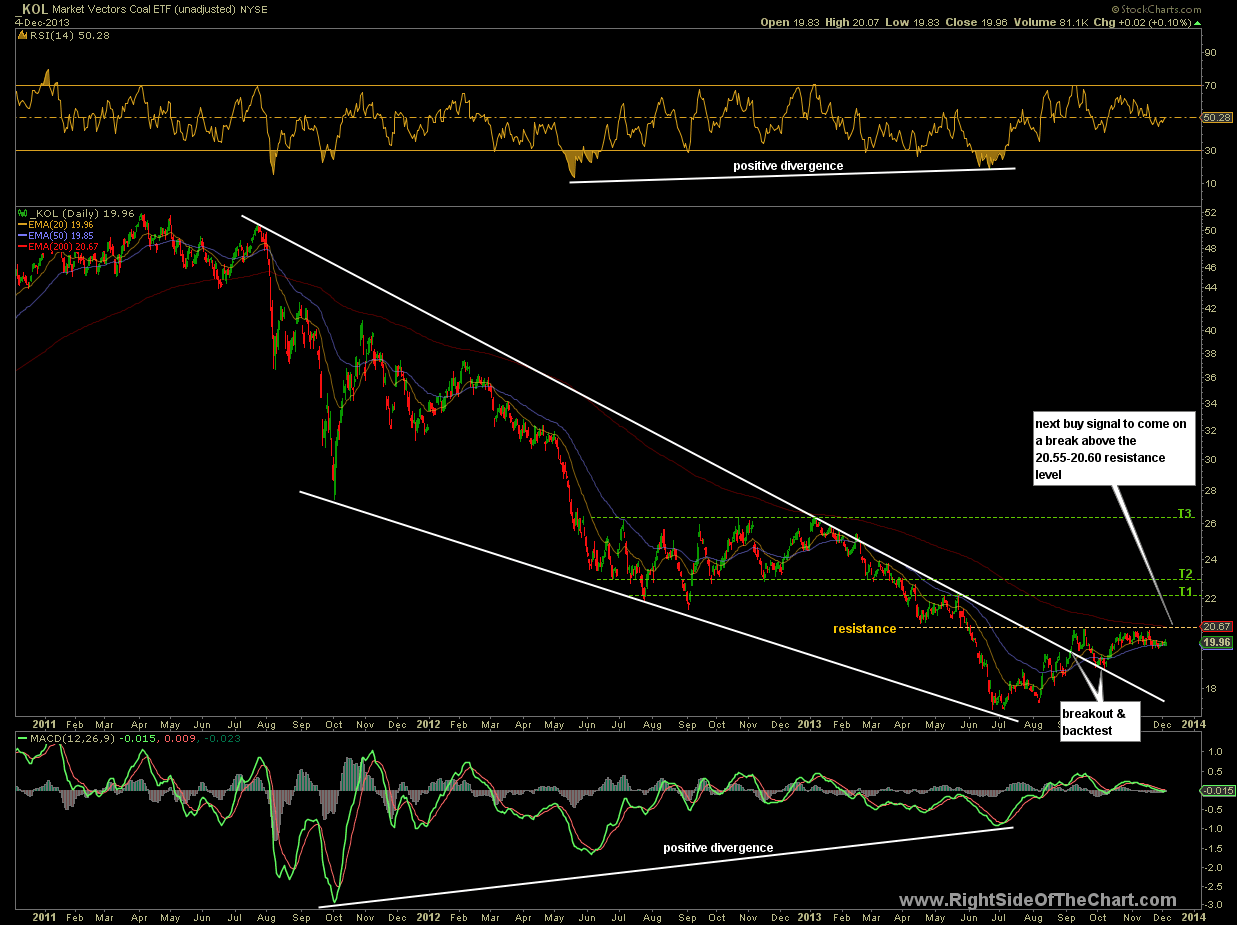
Task: Select the T1 price target label
Action: [1184, 592]
